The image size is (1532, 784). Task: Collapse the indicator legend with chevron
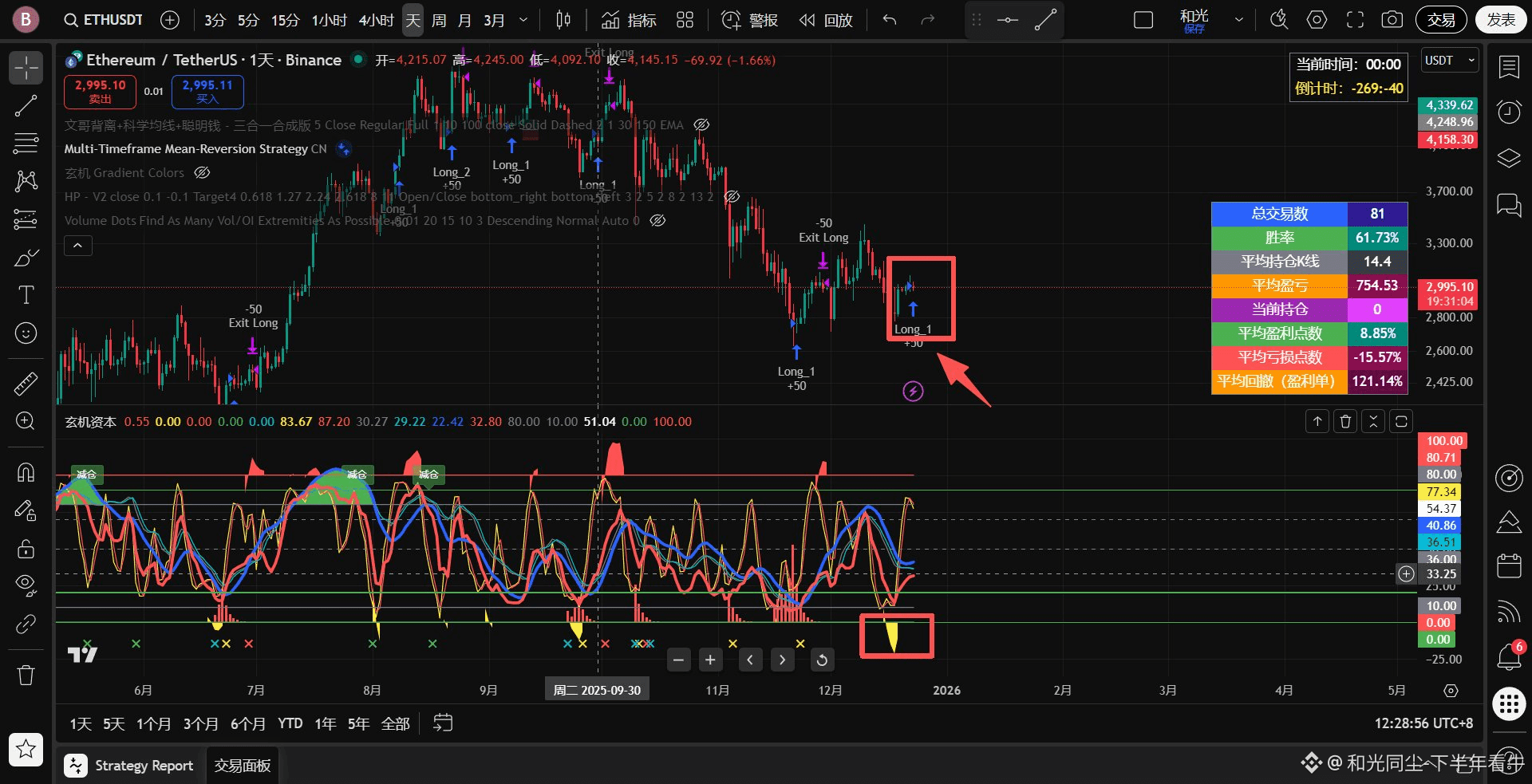click(77, 246)
